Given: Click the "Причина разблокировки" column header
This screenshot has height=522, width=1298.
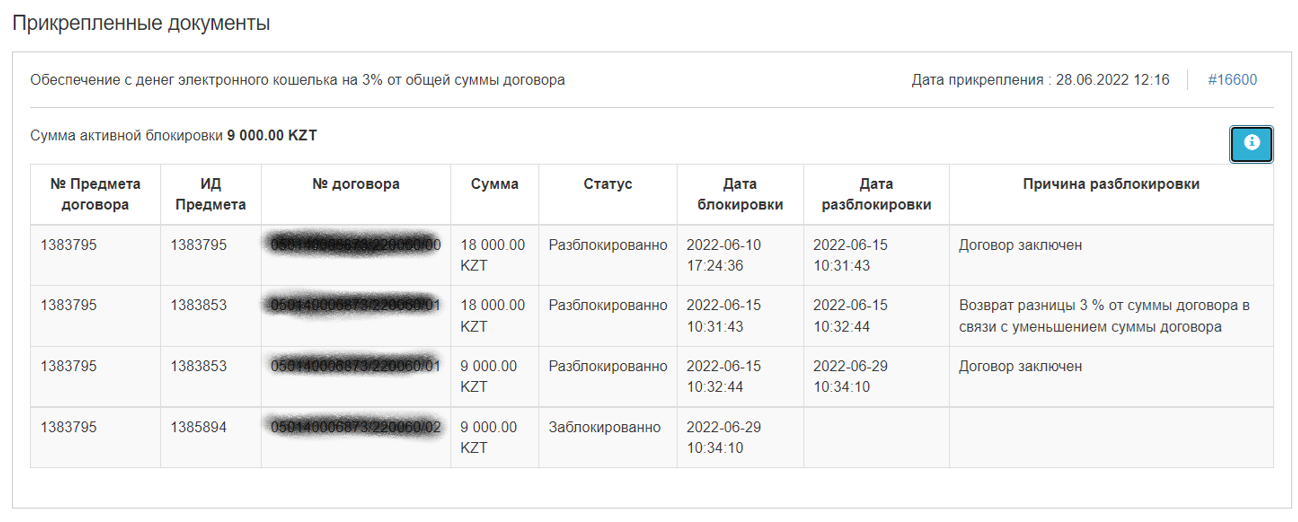Looking at the screenshot, I should point(1111,184).
